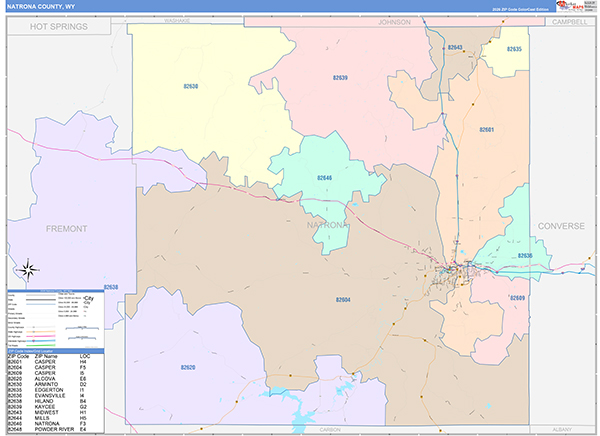Click ZIP label 82635 on the map

[514, 49]
